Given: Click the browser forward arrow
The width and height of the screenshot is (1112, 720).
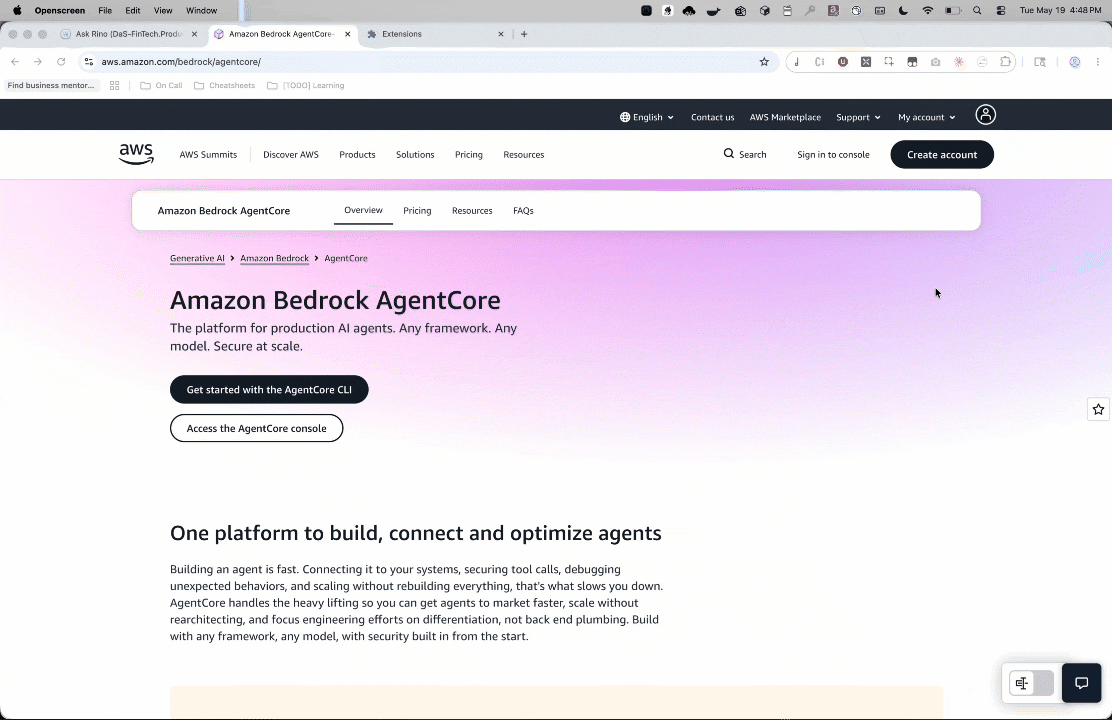Looking at the screenshot, I should click(x=38, y=62).
